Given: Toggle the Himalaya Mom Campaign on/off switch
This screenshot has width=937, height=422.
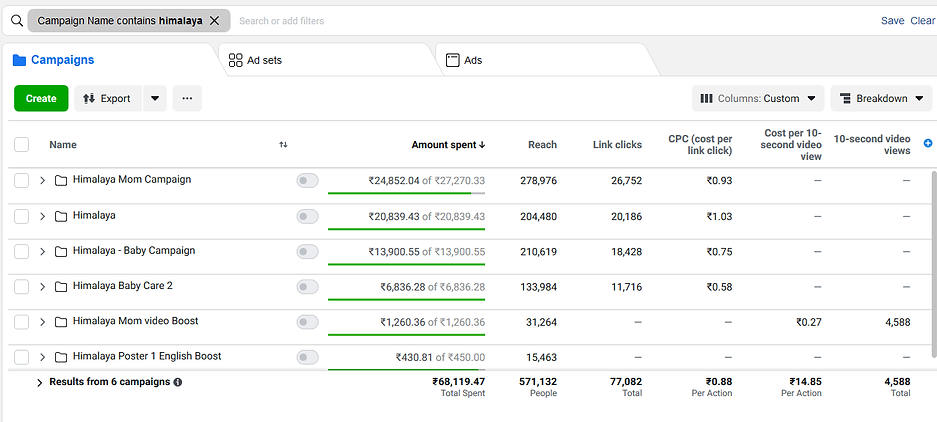Looking at the screenshot, I should [x=307, y=181].
